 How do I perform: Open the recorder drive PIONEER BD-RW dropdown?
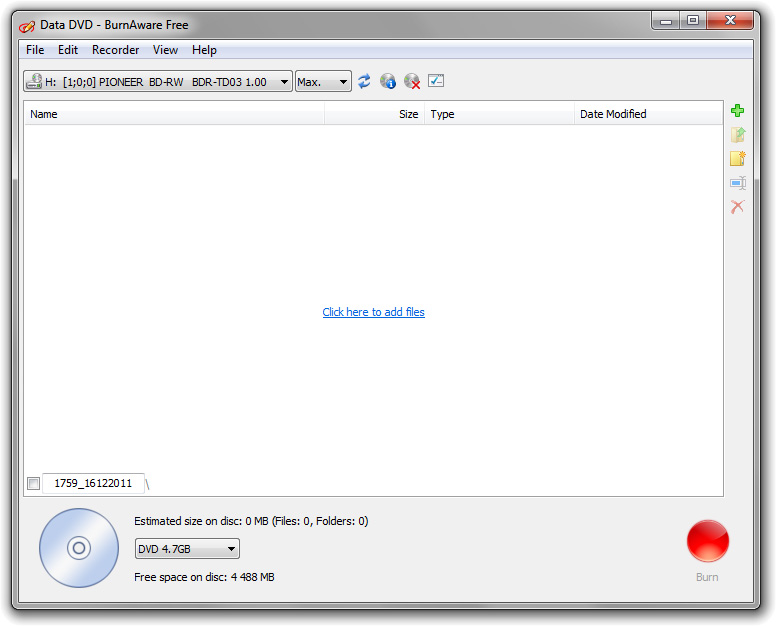point(158,81)
